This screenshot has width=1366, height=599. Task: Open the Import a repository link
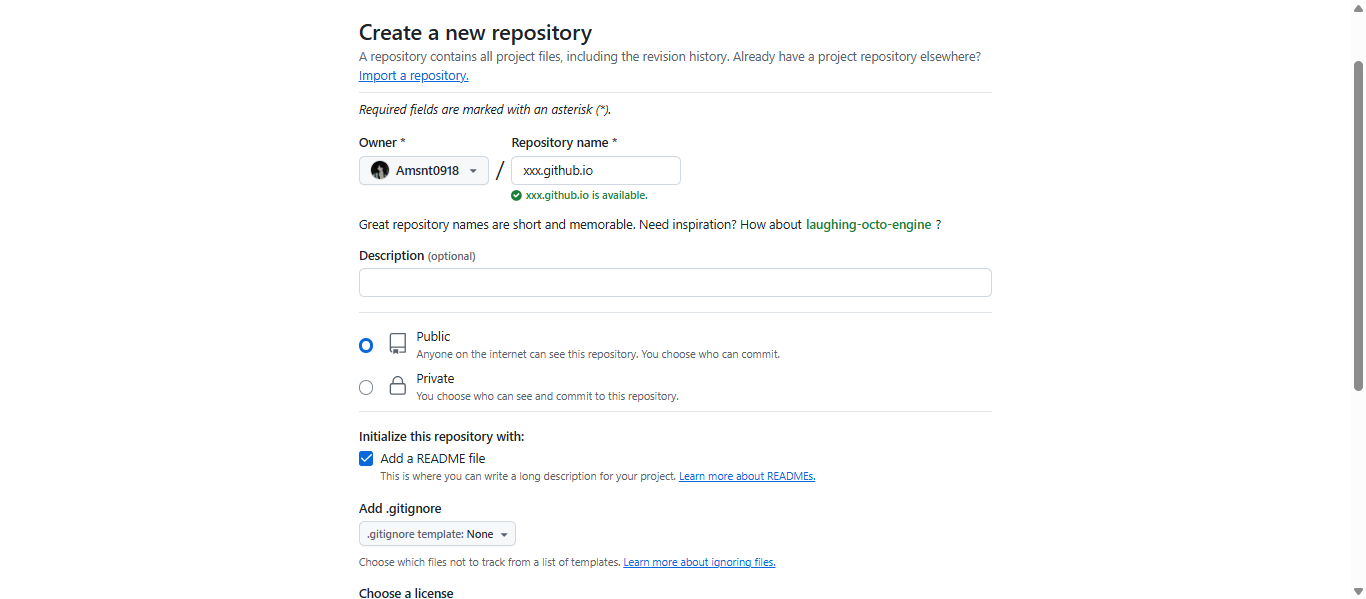point(413,76)
